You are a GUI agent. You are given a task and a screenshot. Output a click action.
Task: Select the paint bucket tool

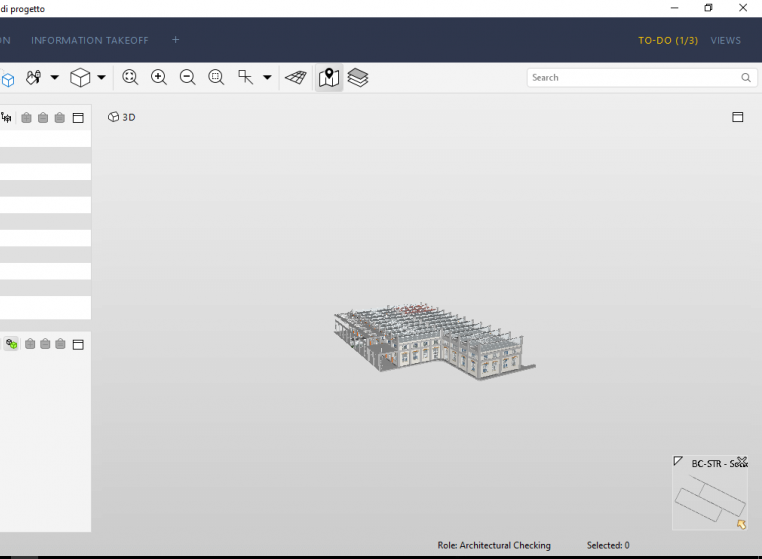34,77
